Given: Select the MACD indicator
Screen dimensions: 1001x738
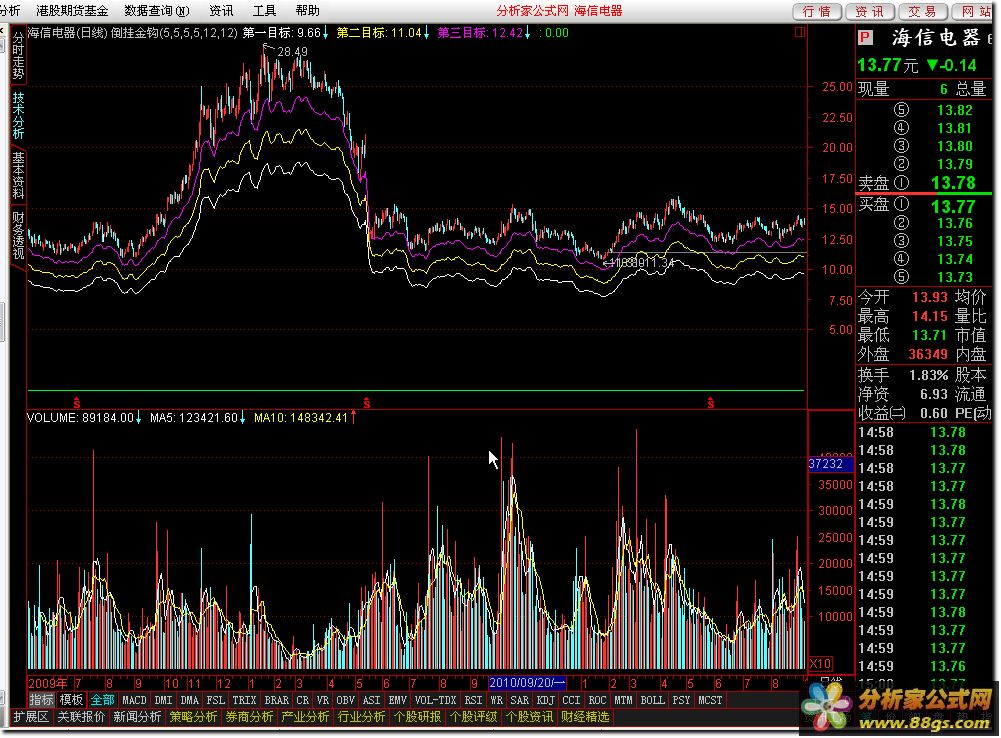Looking at the screenshot, I should tap(134, 700).
